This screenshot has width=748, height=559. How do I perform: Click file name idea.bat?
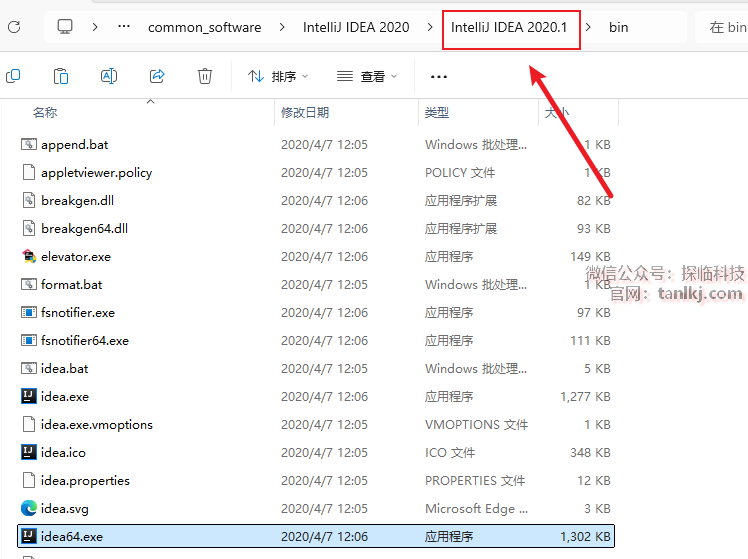point(64,369)
